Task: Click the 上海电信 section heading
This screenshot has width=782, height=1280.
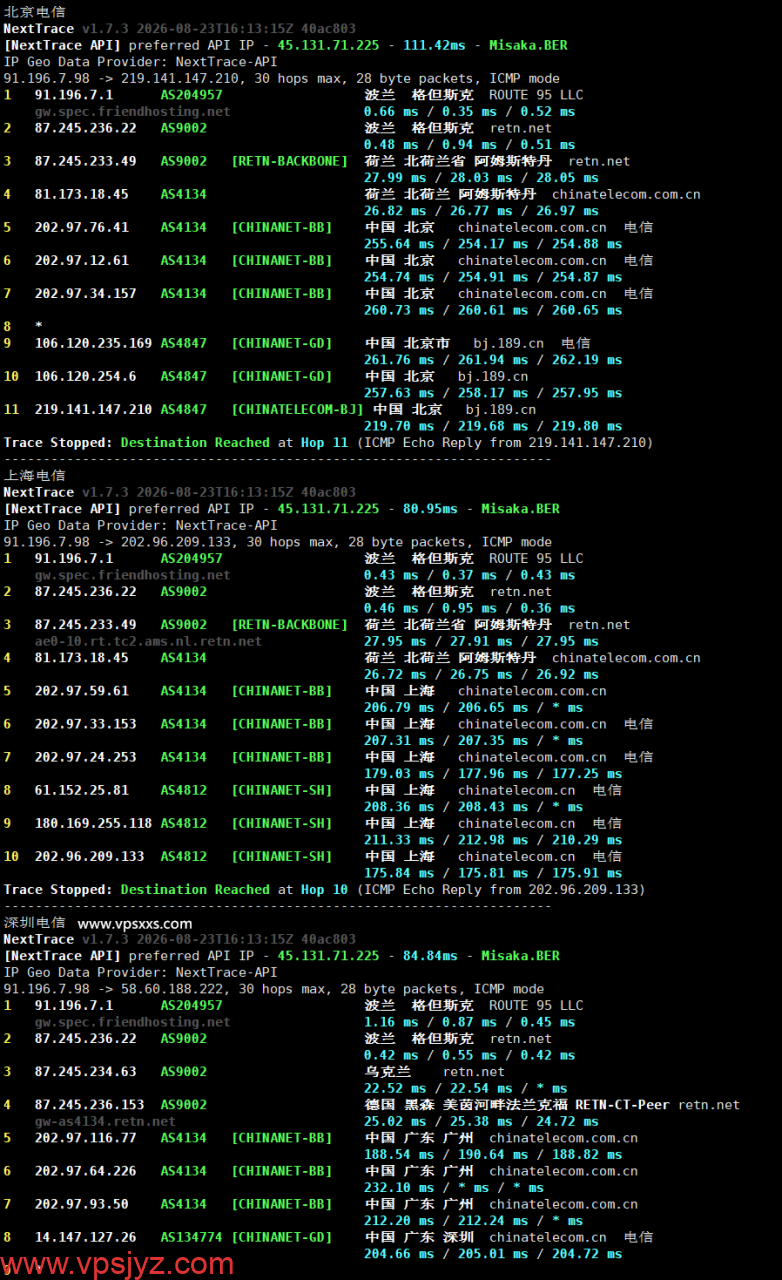Action: pos(35,476)
